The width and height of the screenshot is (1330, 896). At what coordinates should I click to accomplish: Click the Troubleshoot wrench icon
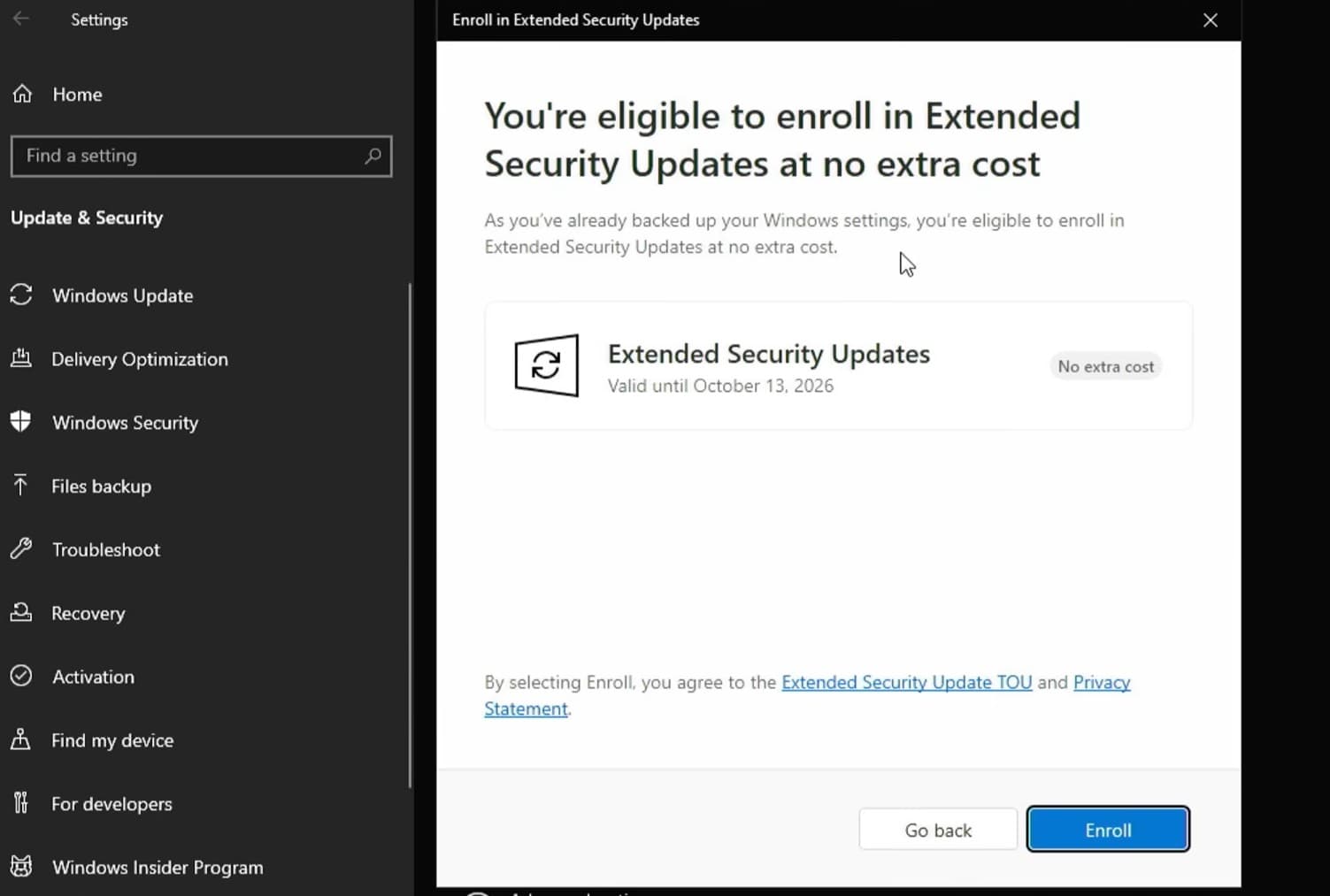click(x=21, y=549)
